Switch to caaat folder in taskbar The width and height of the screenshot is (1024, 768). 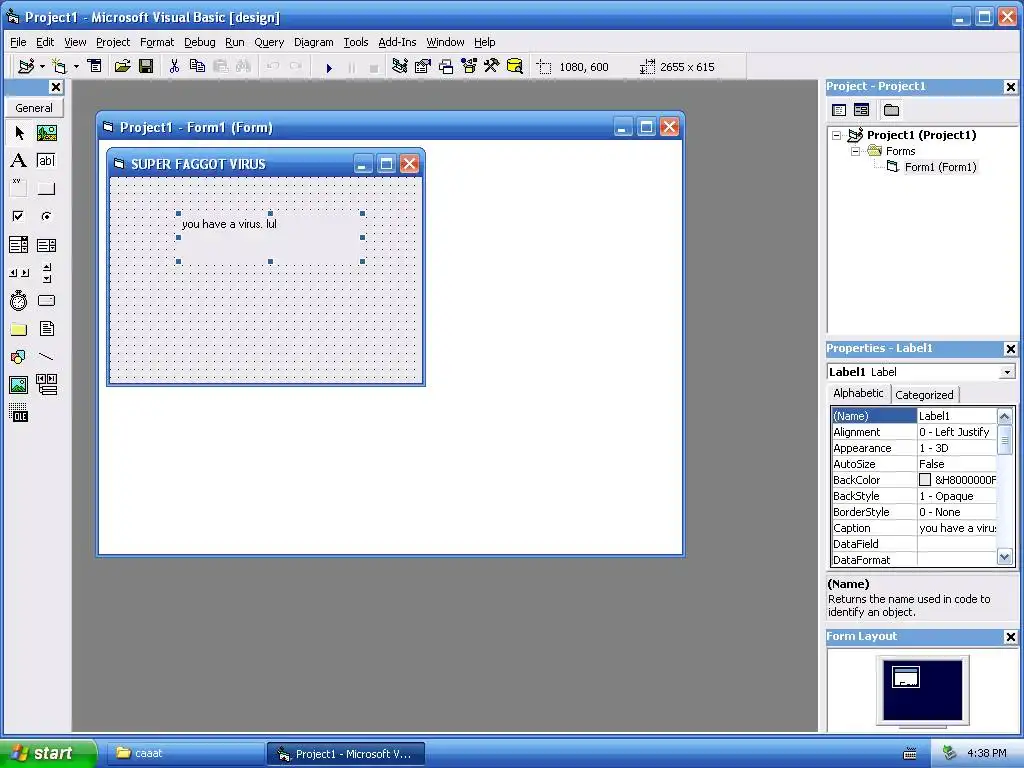(184, 754)
